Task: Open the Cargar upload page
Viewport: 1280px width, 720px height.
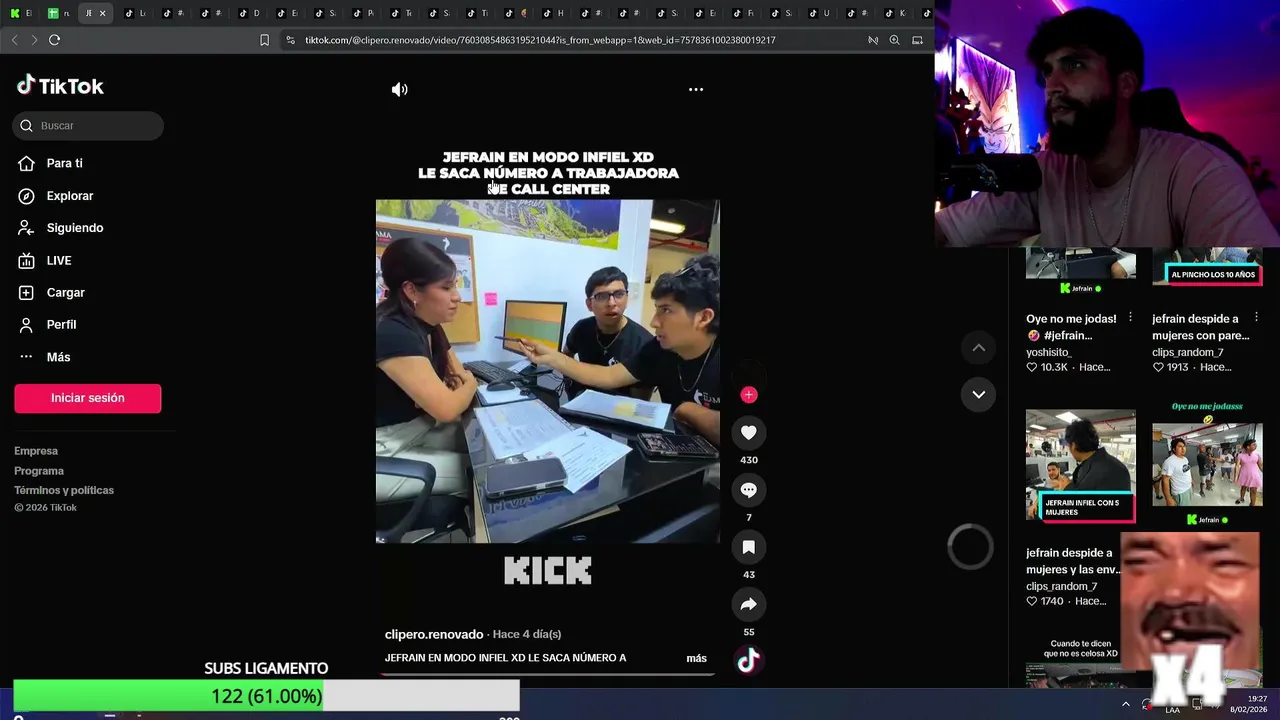Action: pos(65,292)
